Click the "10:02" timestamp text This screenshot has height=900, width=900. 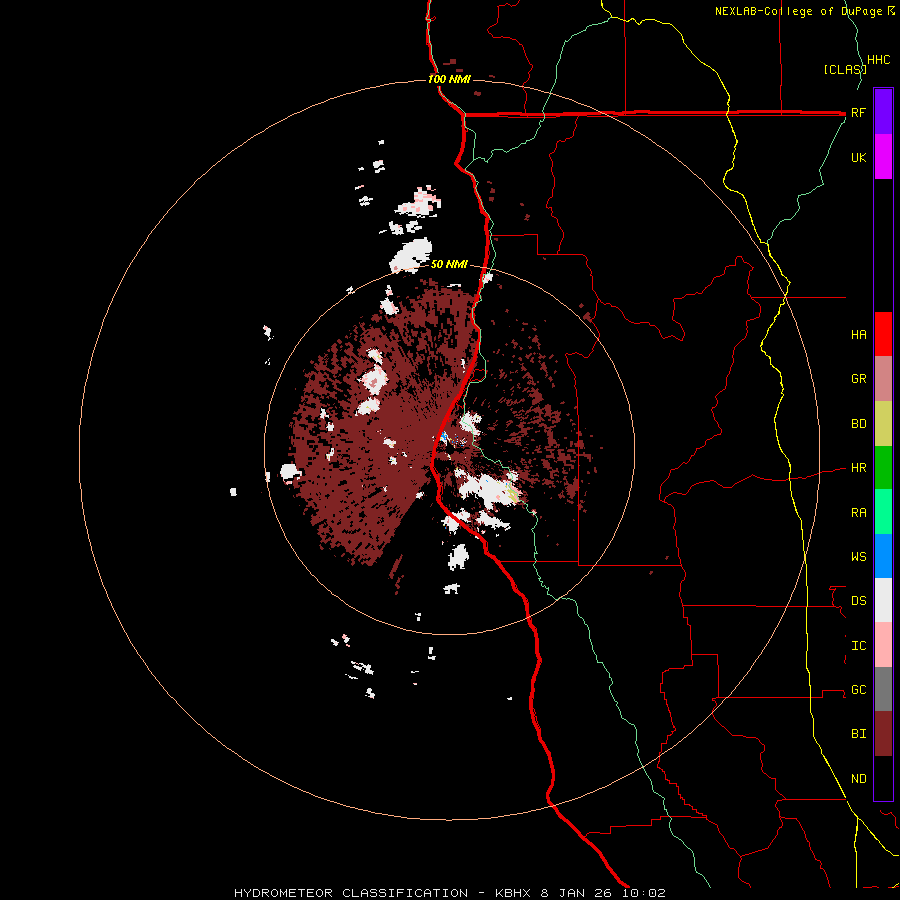point(642,893)
